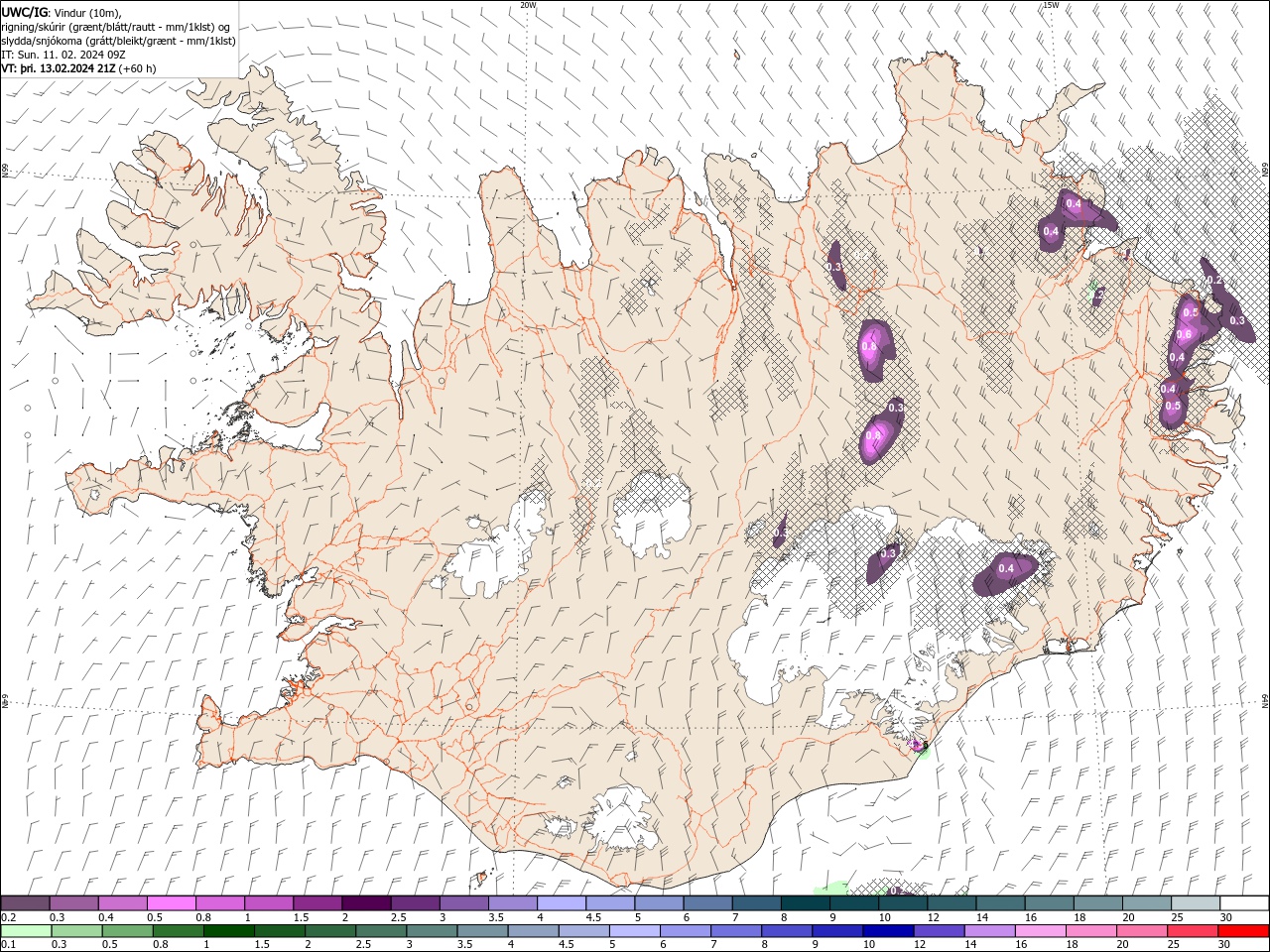
Task: Click the '4.5' label under the upper legend
Action: pos(593,918)
